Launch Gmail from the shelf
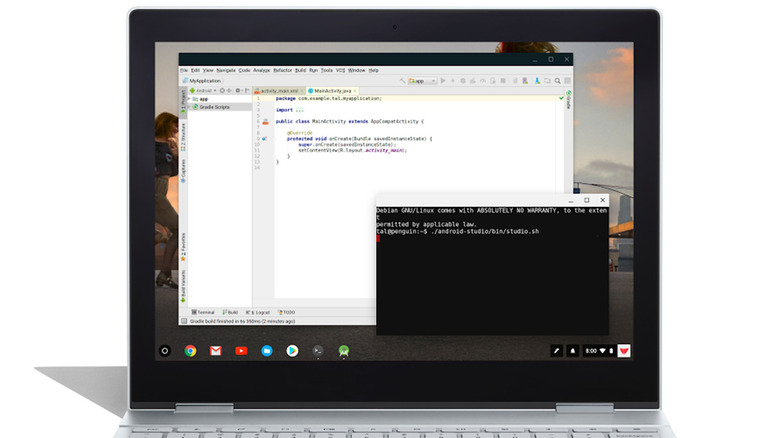This screenshot has height=438, width=780. click(x=215, y=351)
